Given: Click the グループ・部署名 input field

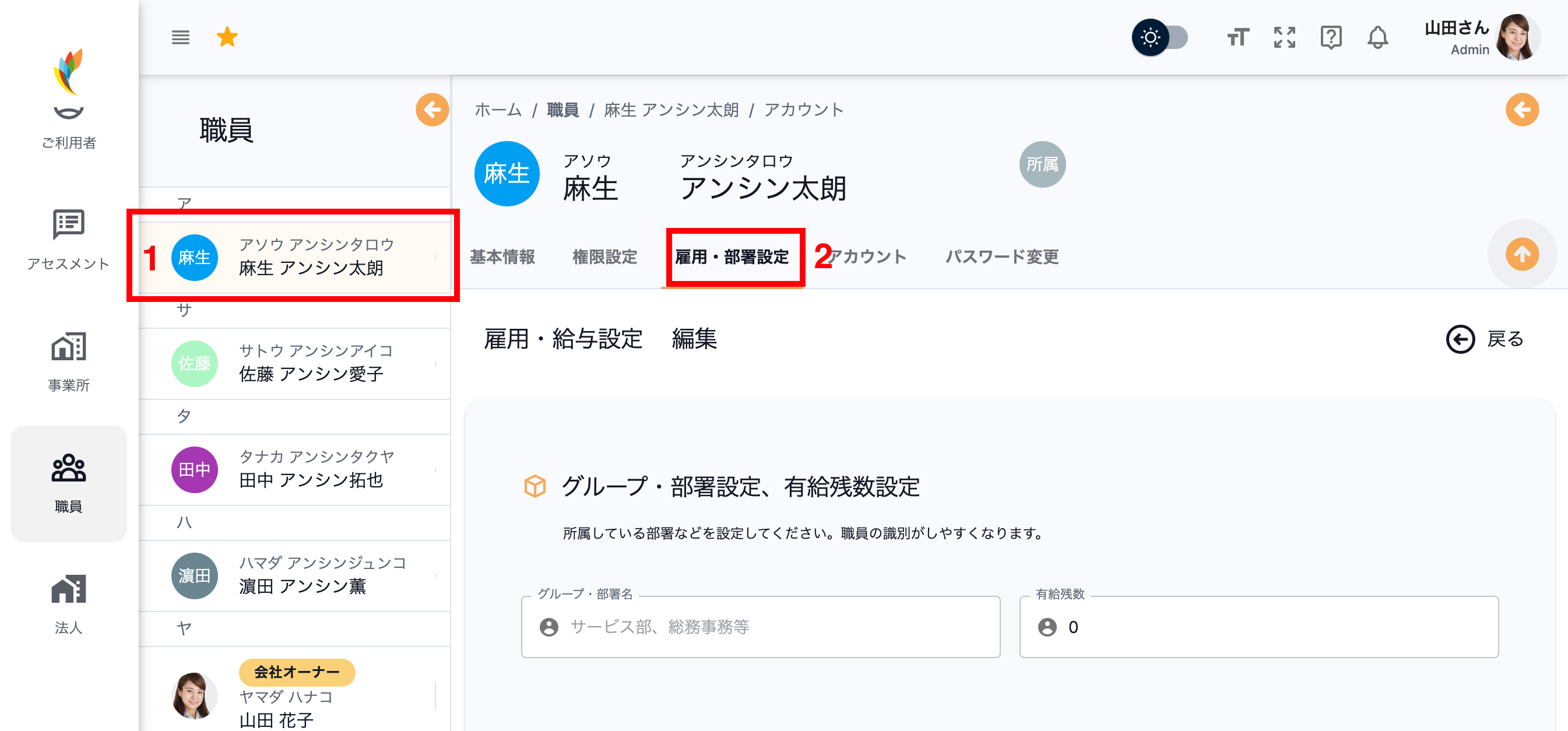Looking at the screenshot, I should [x=760, y=627].
